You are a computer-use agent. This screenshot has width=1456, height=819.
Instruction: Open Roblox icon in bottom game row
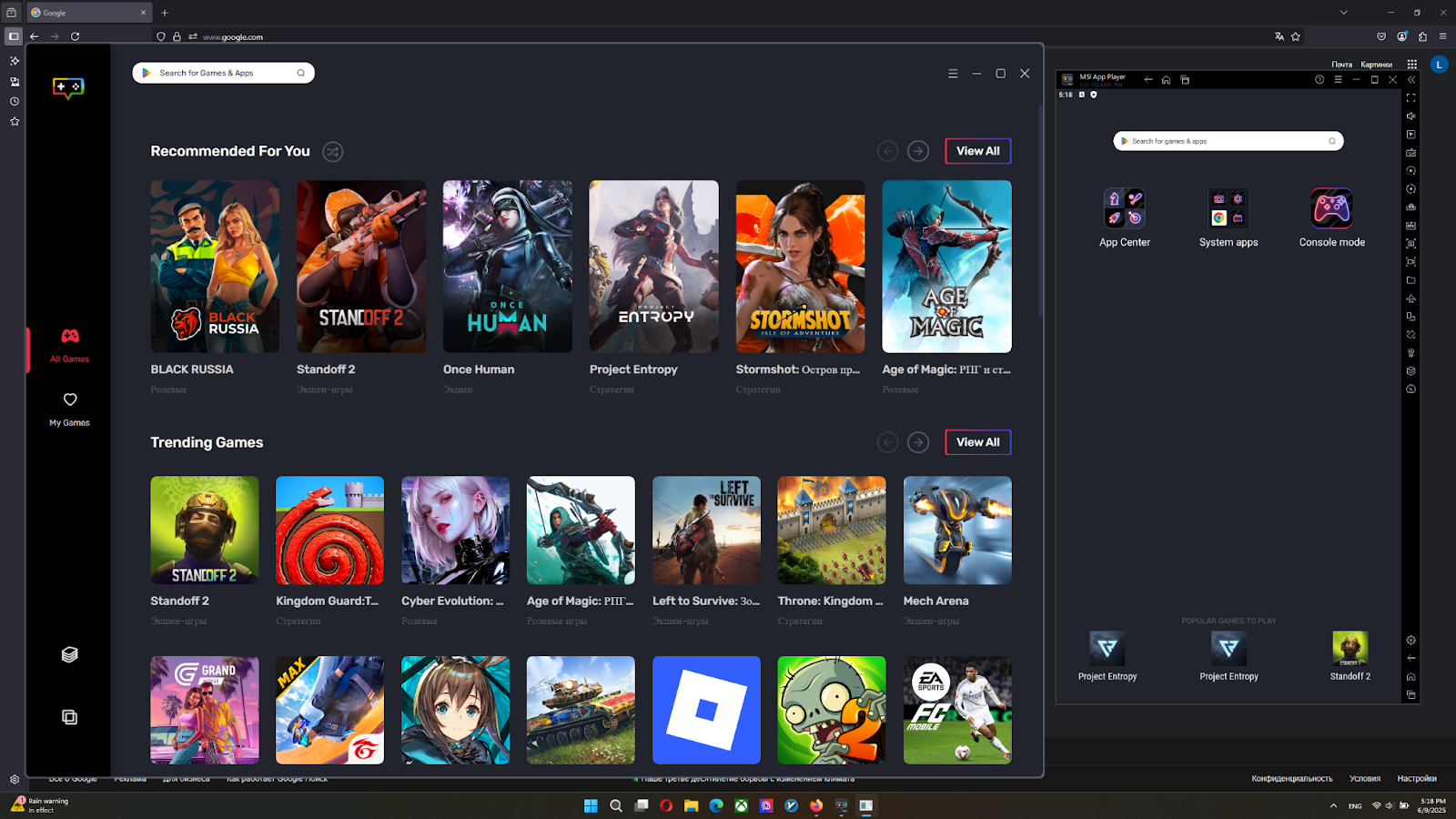click(x=706, y=710)
